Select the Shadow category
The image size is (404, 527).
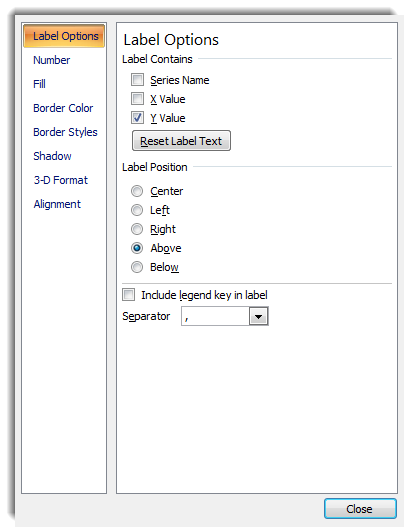click(x=52, y=156)
